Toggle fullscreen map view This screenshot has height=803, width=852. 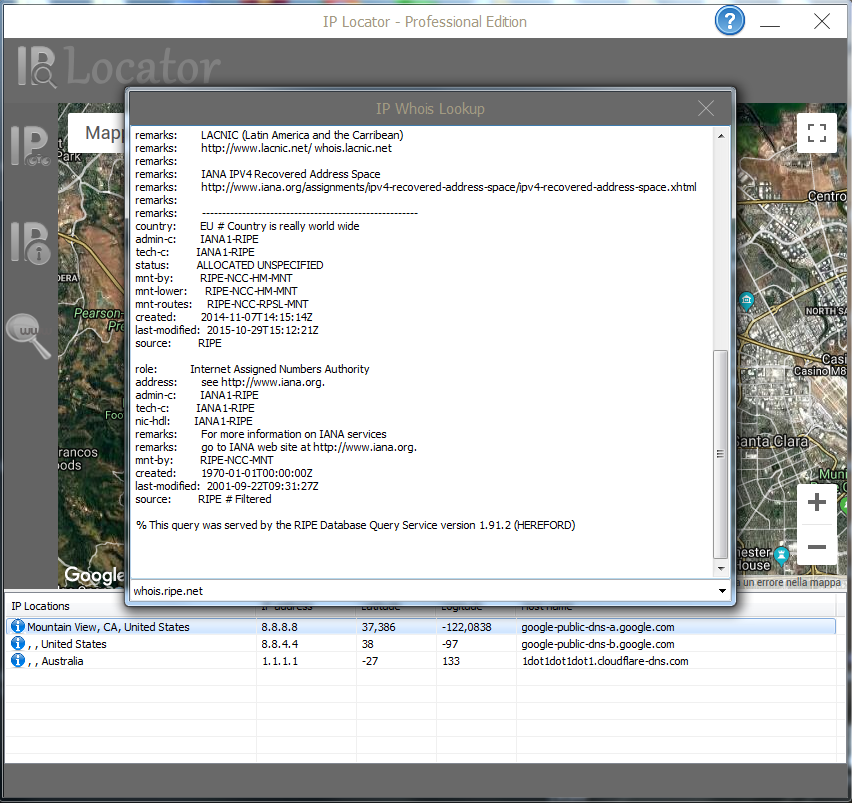point(816,133)
